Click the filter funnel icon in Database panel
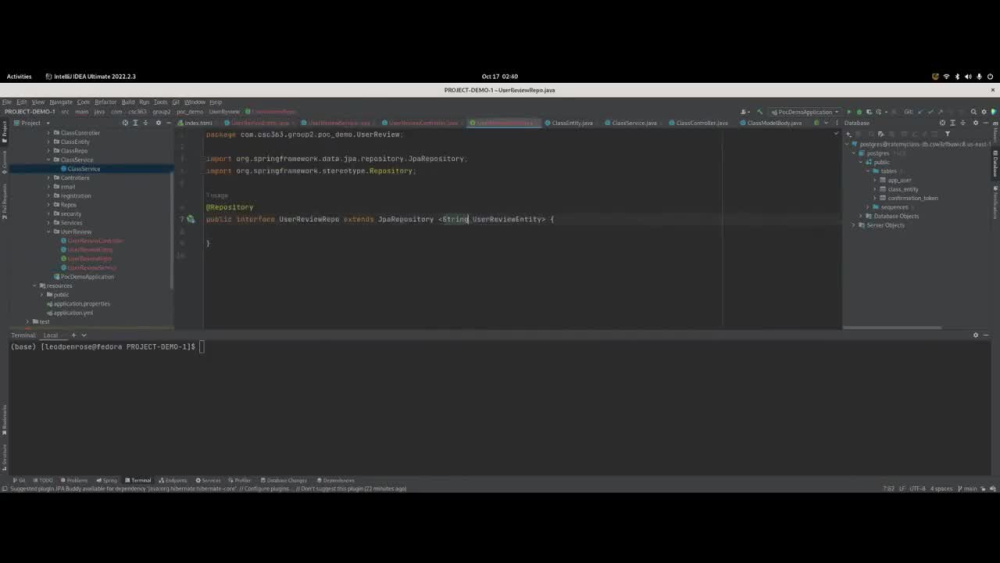 (948, 134)
